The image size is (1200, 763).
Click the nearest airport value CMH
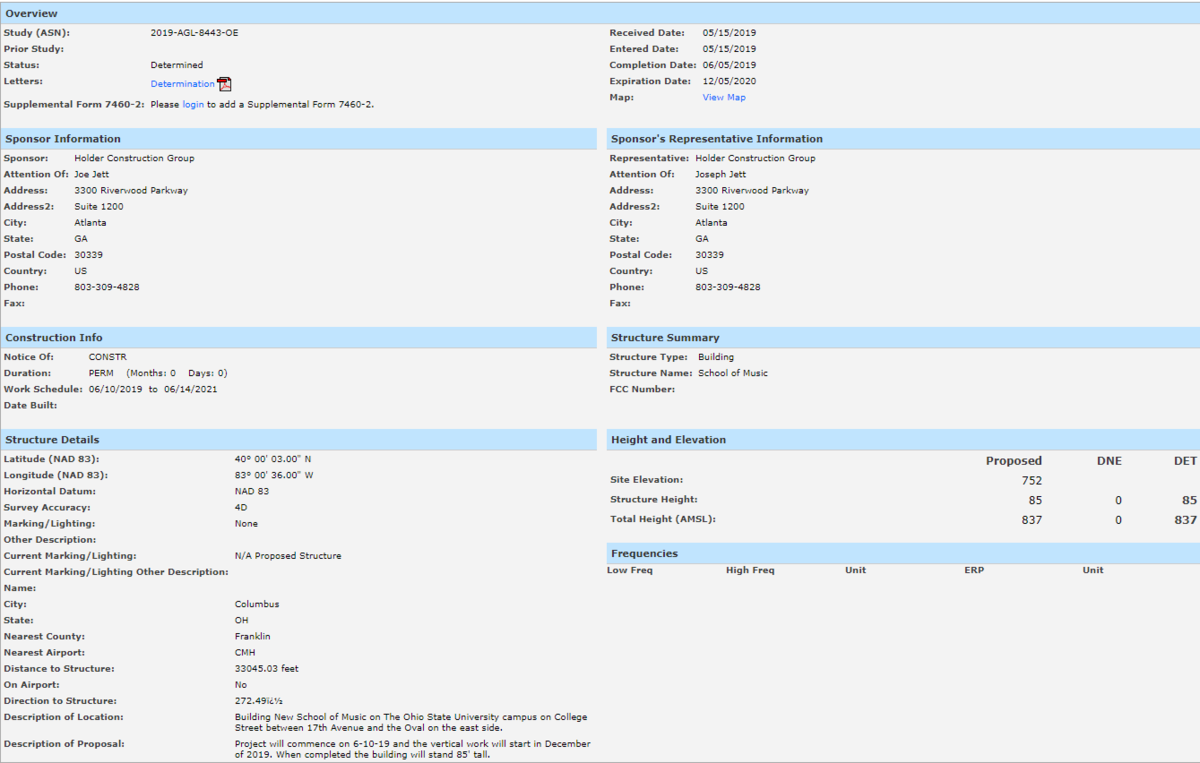click(245, 653)
